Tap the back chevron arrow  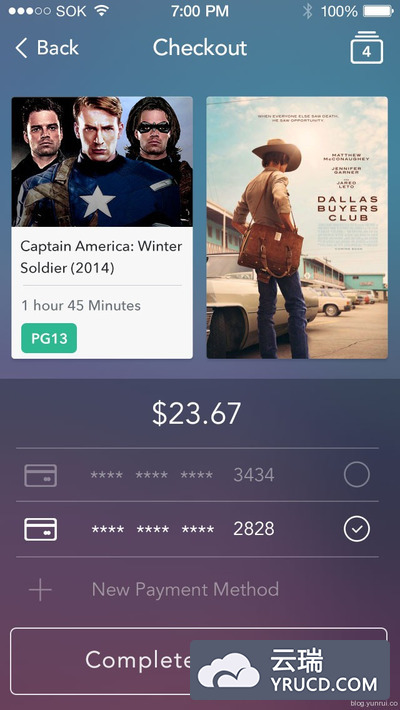(21, 48)
